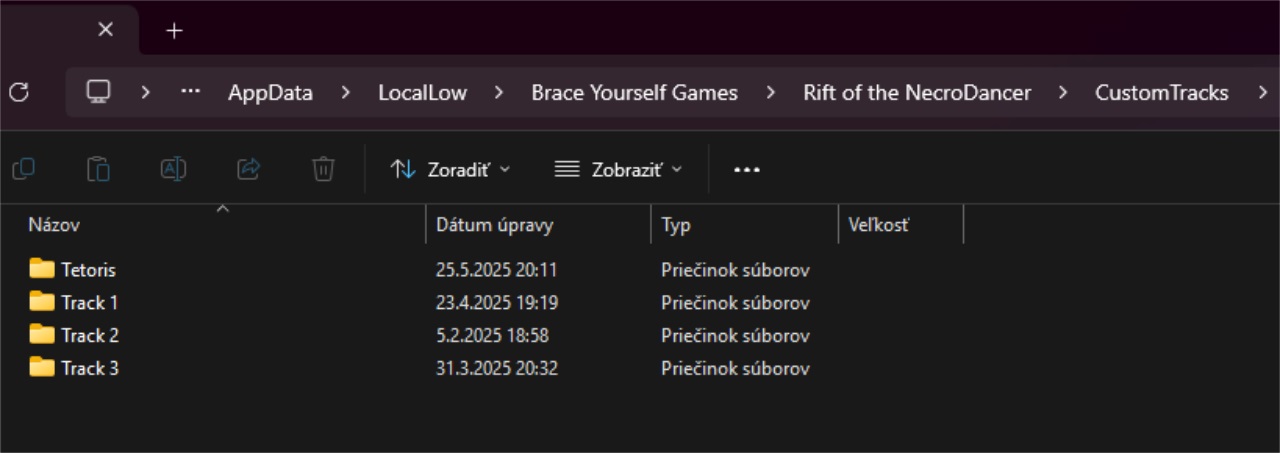1280x453 pixels.
Task: Select the Track 2 folder row
Action: point(90,335)
